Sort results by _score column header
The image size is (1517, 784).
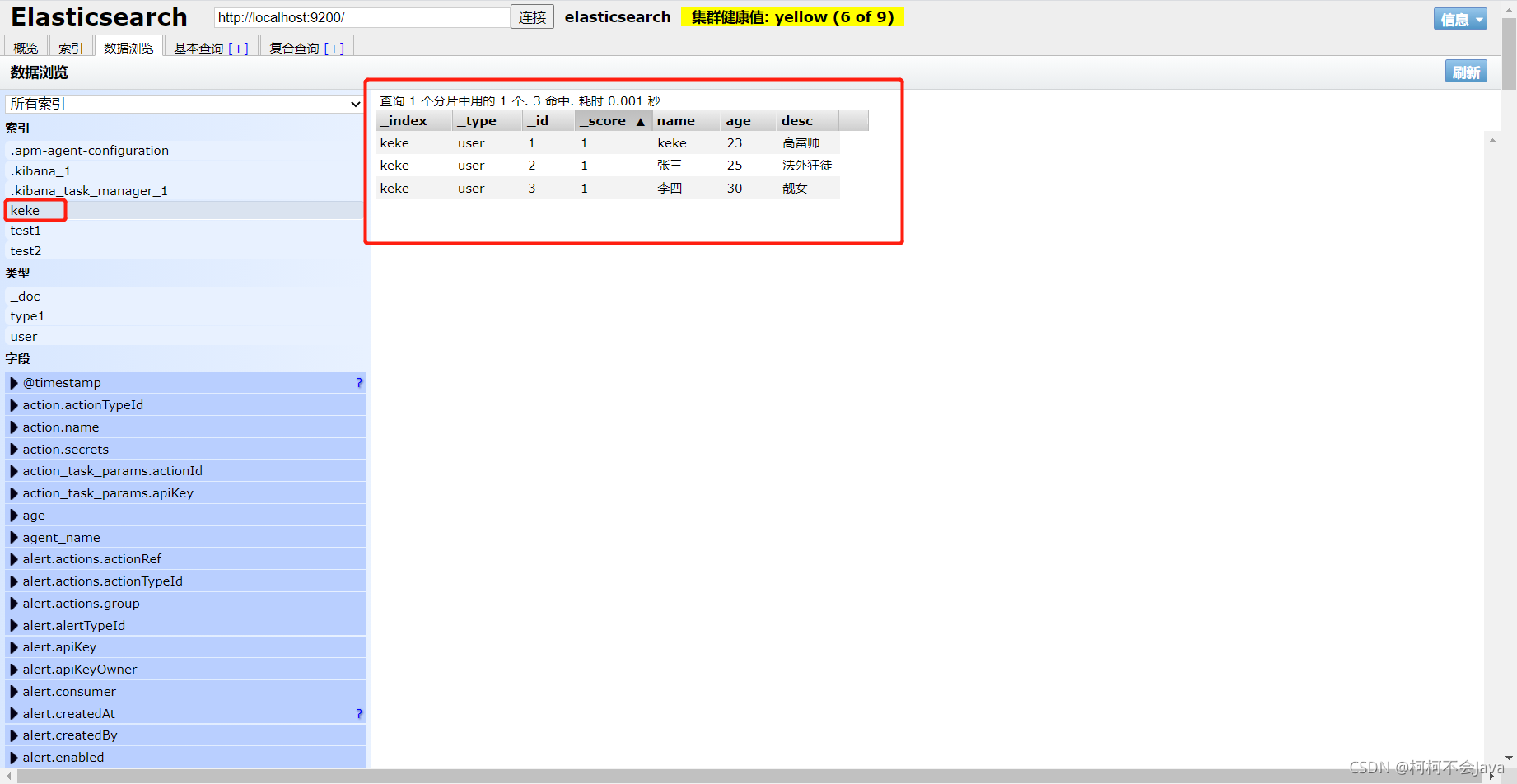pyautogui.click(x=614, y=121)
